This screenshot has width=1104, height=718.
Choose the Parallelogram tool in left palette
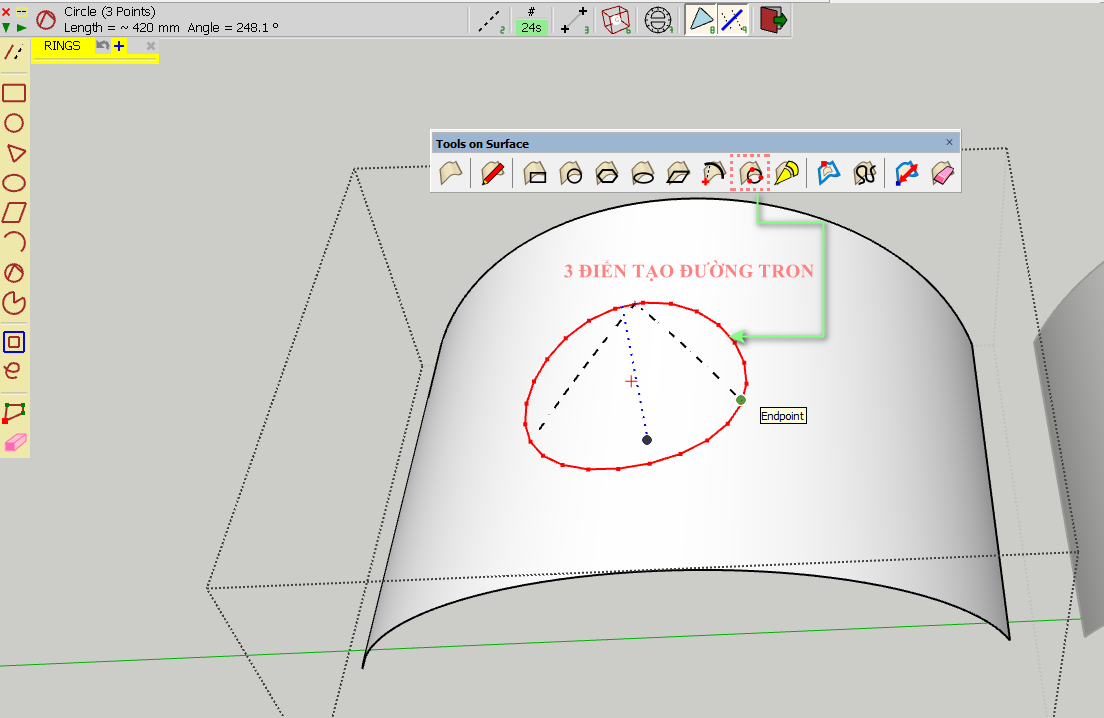[14, 213]
